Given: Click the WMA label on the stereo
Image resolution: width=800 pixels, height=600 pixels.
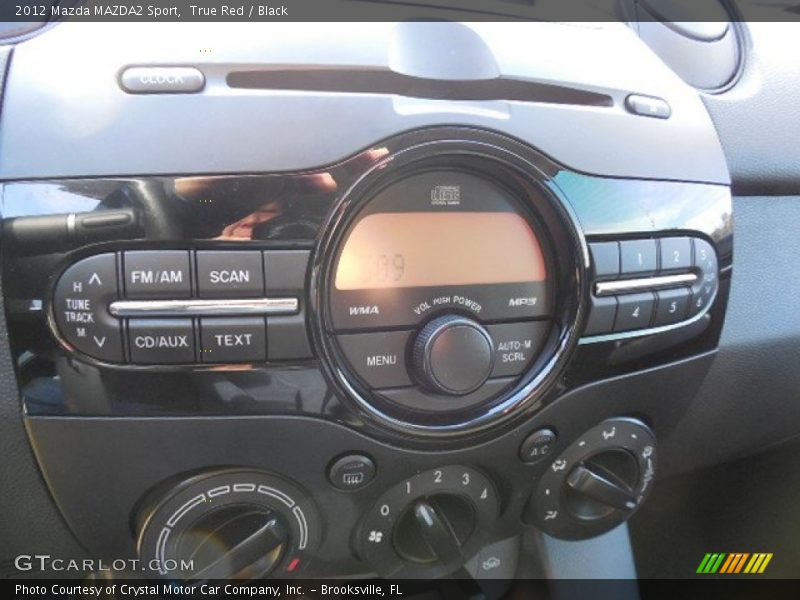Looking at the screenshot, I should coord(364,310).
